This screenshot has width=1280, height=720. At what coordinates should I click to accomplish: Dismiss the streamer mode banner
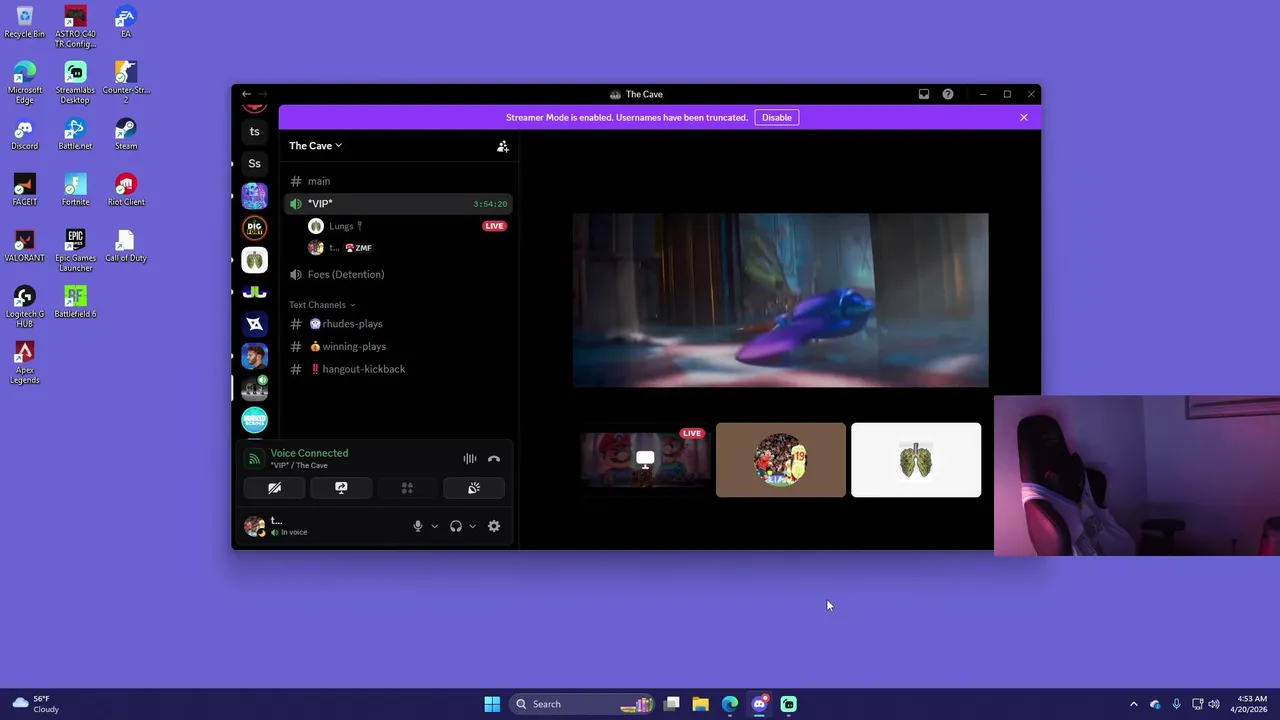coord(1023,118)
